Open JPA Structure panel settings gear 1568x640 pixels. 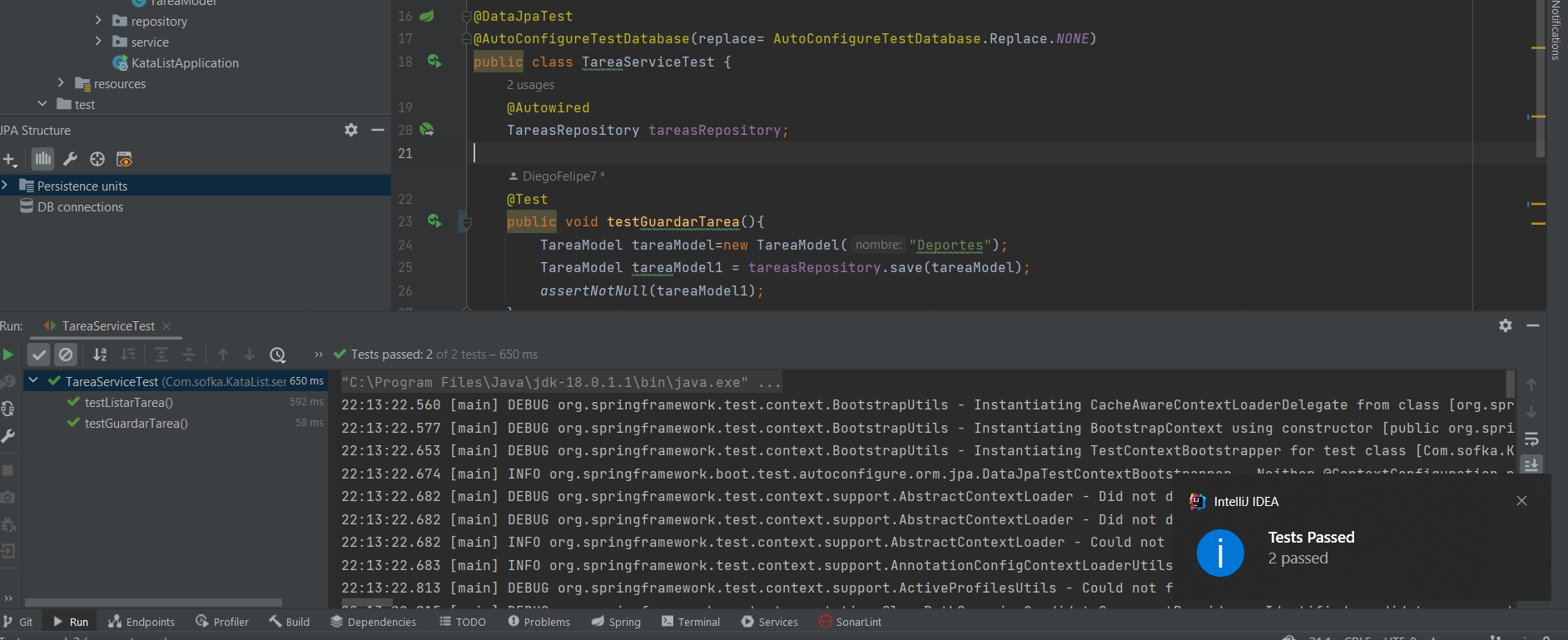tap(351, 130)
